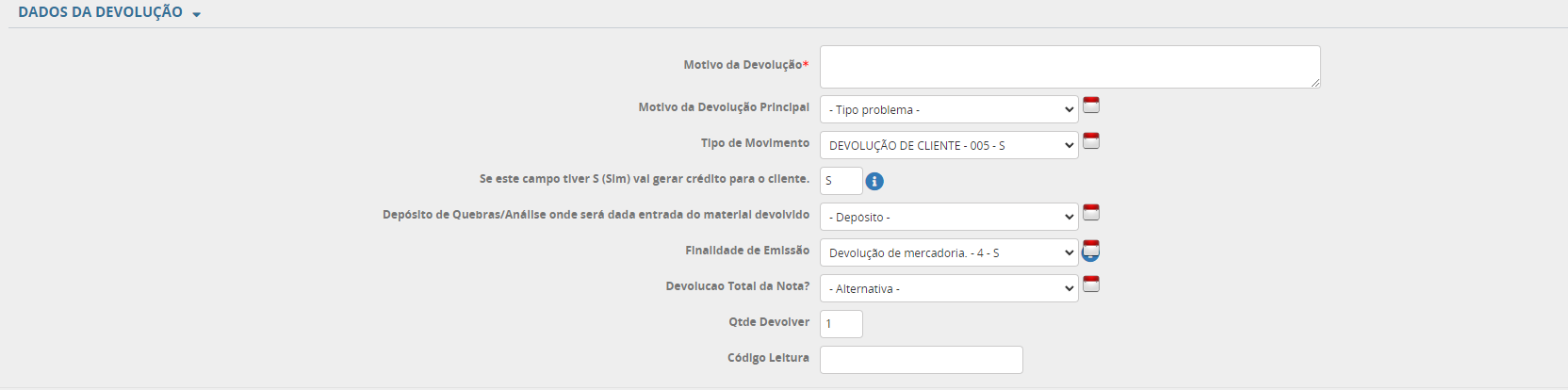Click the credit field containing S
Image resolution: width=1568 pixels, height=390 pixels.
point(841,181)
